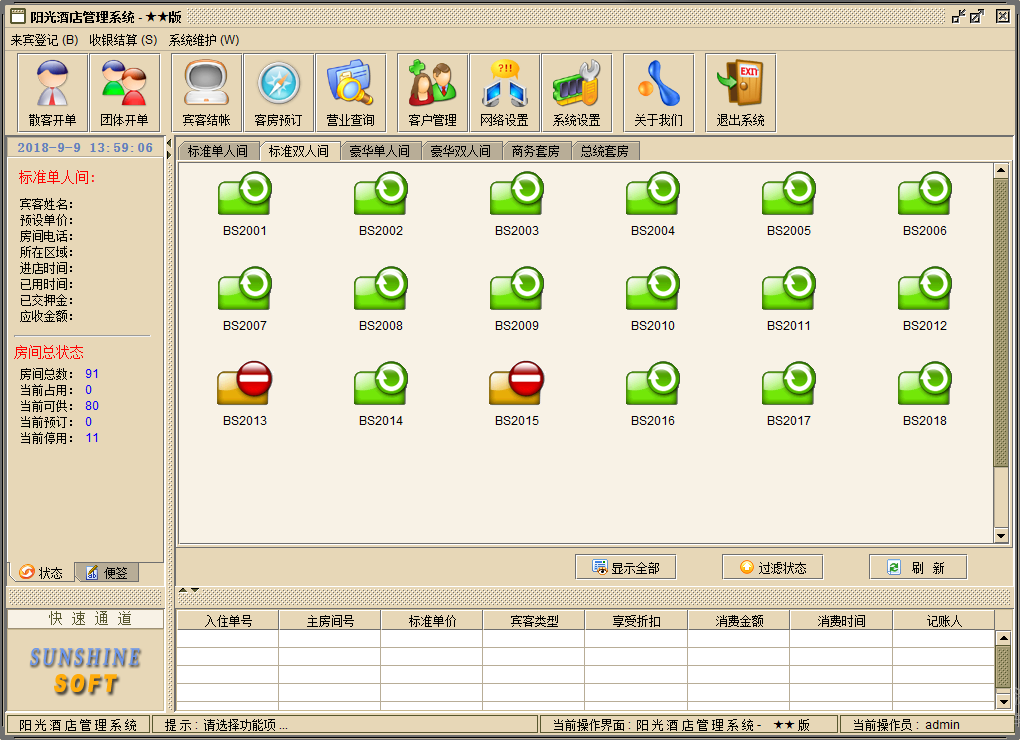Viewport: 1020px width, 740px height.
Task: Click the room list scrollbar down arrow
Action: pyautogui.click(x=1001, y=536)
